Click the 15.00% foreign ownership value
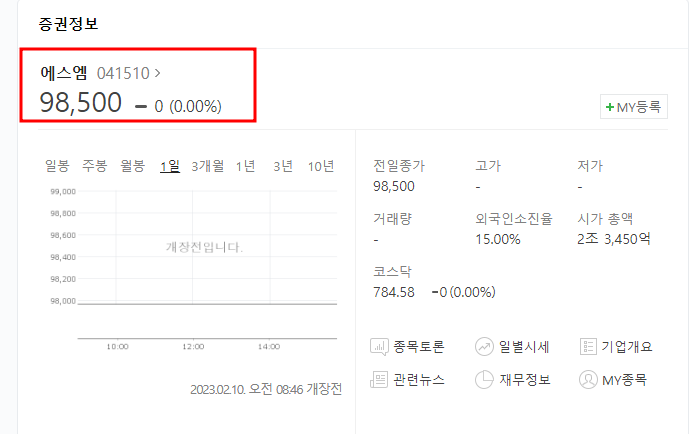This screenshot has height=434, width=689. (x=498, y=239)
